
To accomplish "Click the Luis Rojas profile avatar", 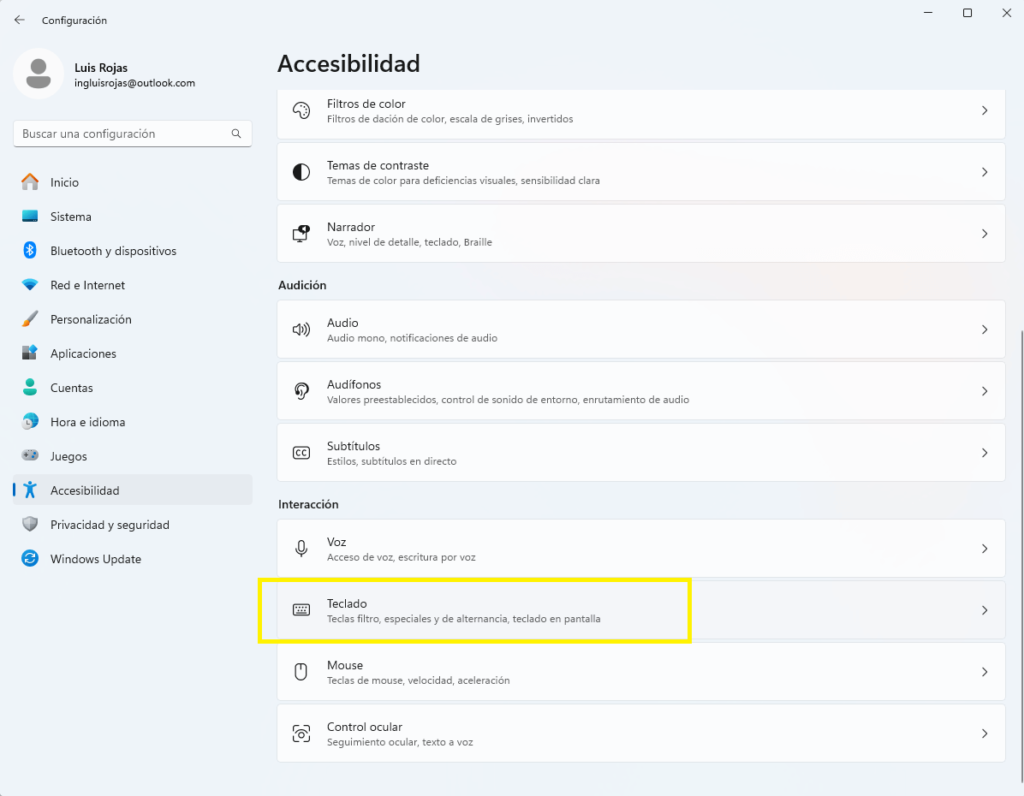I will click(39, 74).
